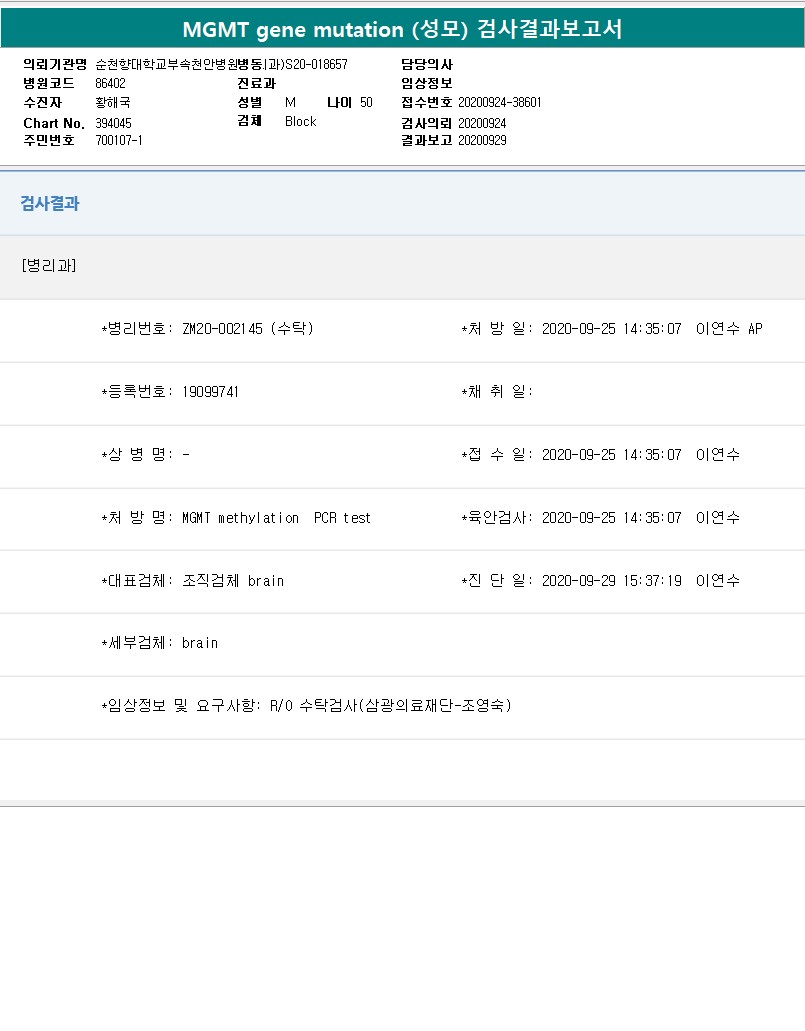
Task: Click 대표검체 조직검체 brain
Action: 193,581
